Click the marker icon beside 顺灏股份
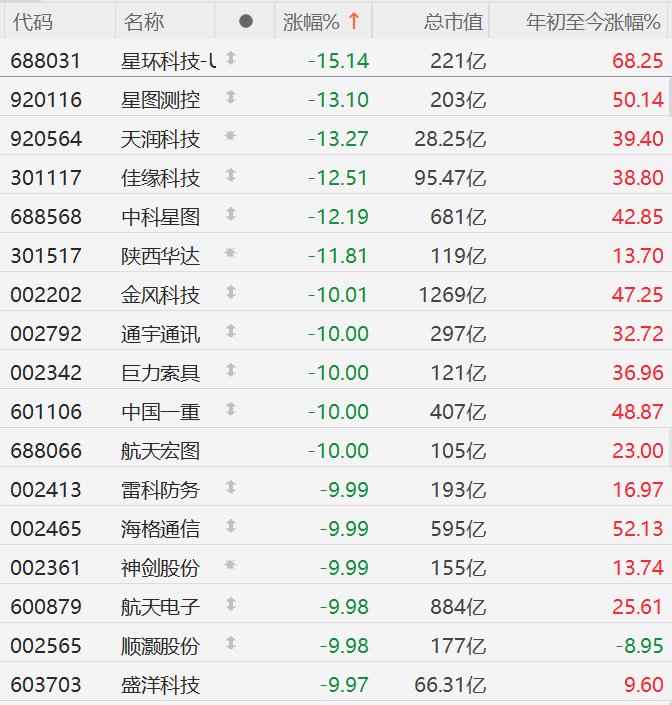The width and height of the screenshot is (672, 705). tap(231, 643)
